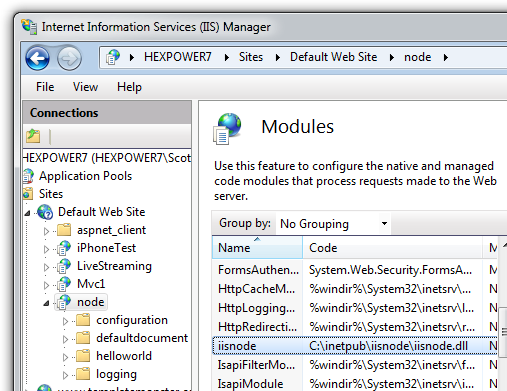This screenshot has height=391, width=507.
Task: Open the File menu
Action: tap(45, 87)
